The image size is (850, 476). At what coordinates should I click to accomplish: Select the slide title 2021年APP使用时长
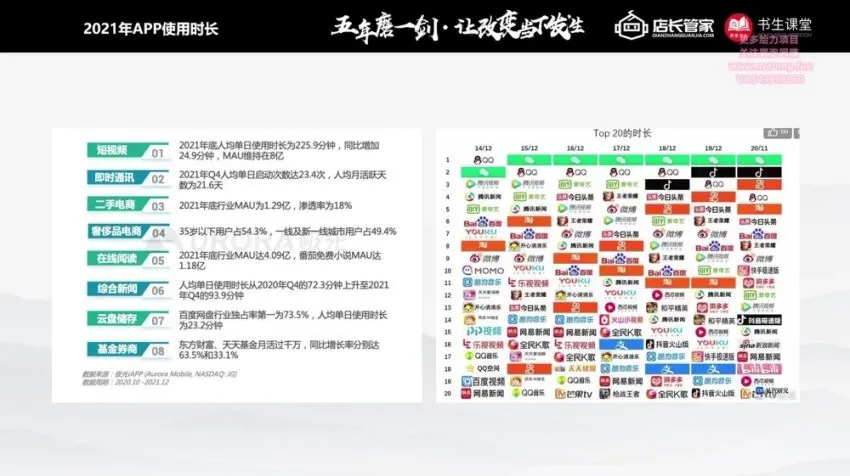(x=151, y=28)
